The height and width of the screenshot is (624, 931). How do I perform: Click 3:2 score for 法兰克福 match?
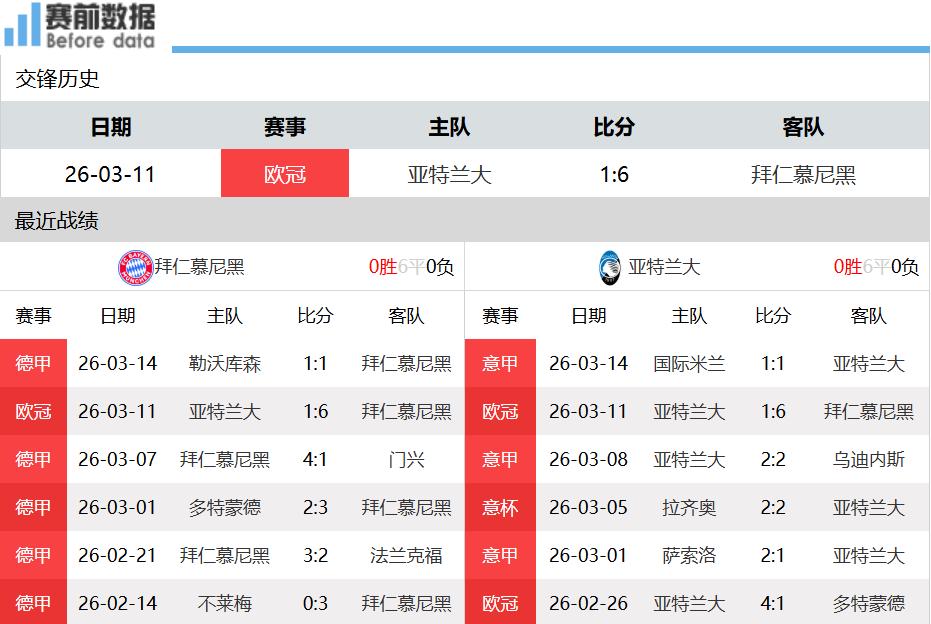pos(315,556)
